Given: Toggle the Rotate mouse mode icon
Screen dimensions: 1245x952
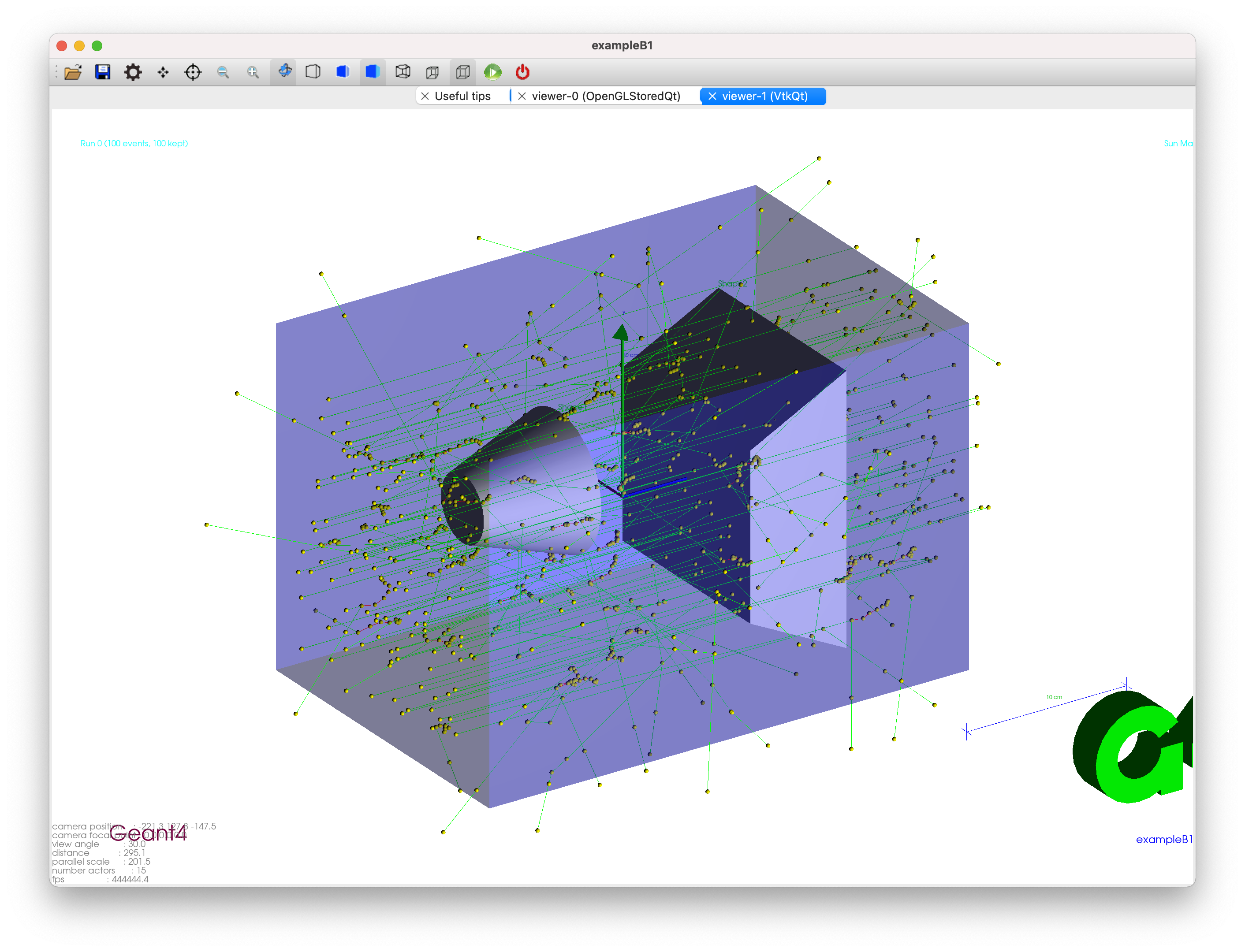Looking at the screenshot, I should (284, 72).
